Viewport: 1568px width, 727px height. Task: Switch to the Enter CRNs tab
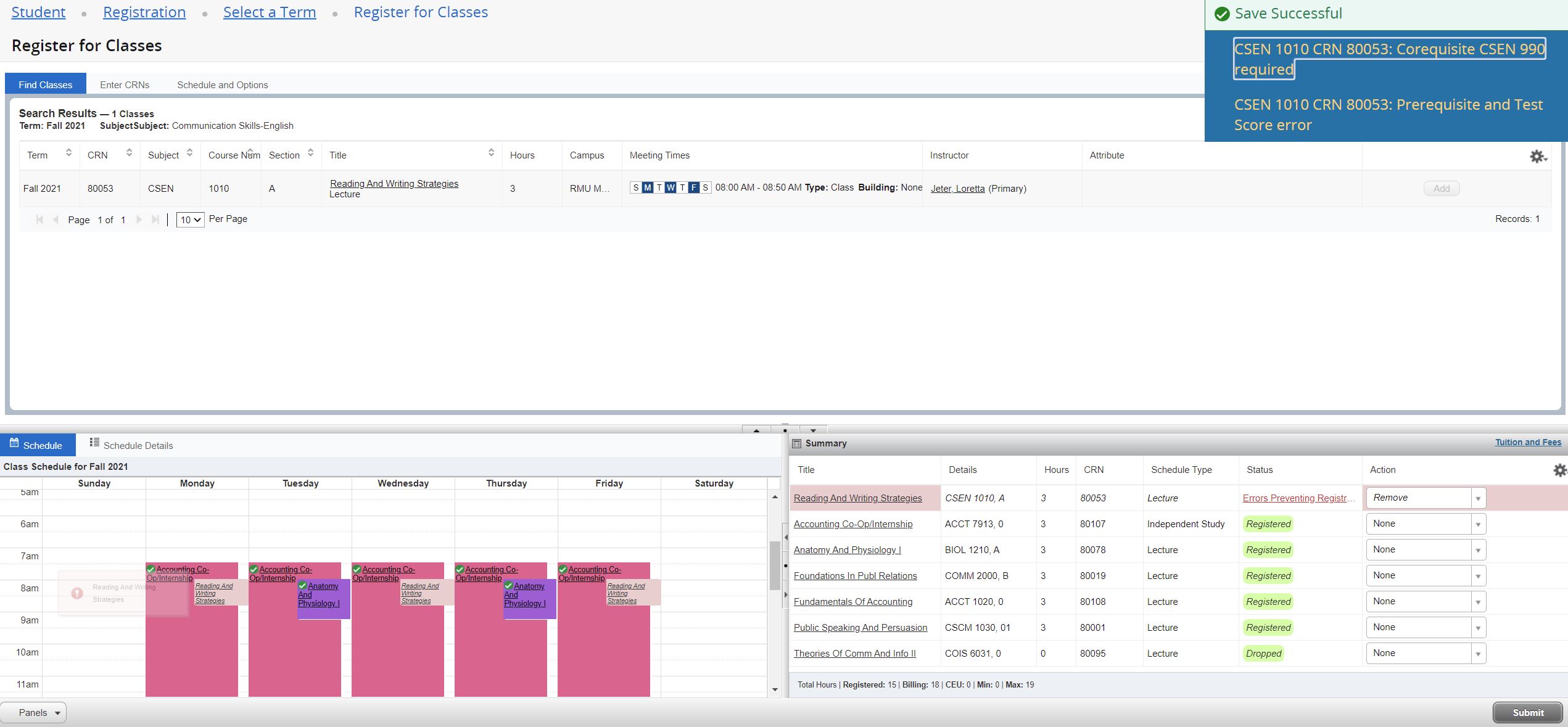pos(125,85)
